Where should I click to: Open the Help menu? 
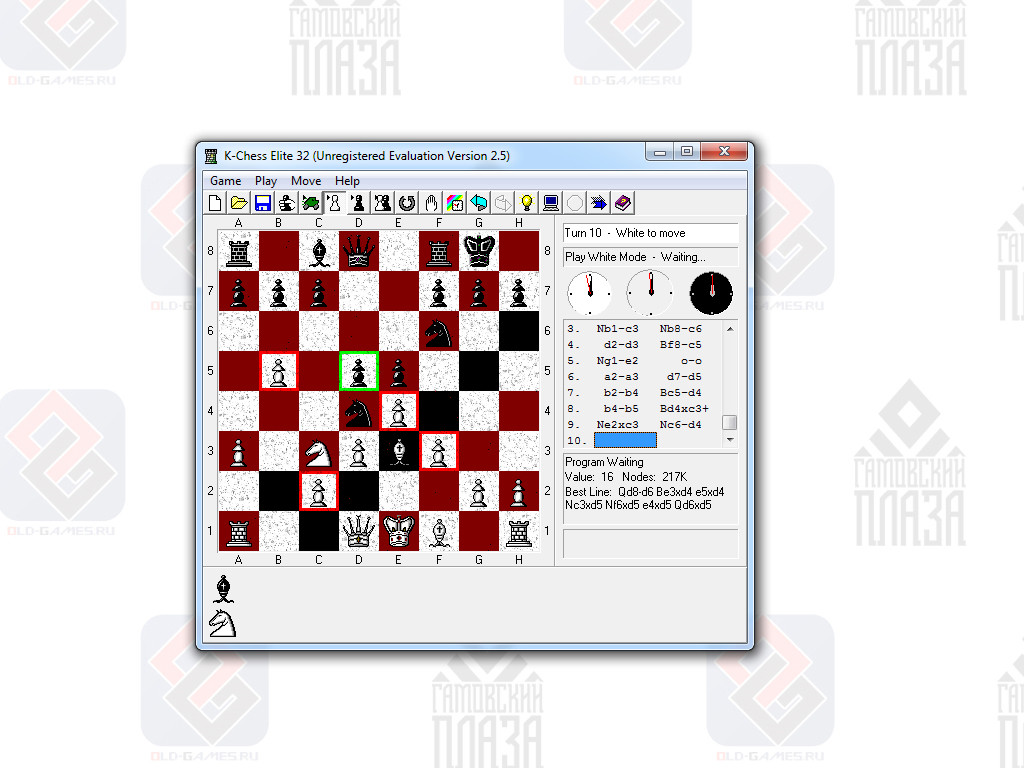(x=347, y=181)
